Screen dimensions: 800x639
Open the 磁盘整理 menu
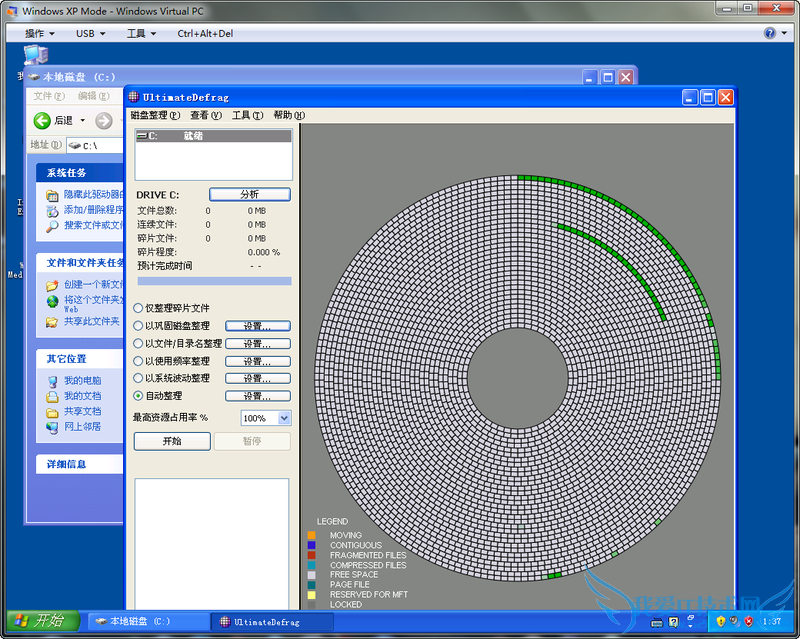point(155,116)
